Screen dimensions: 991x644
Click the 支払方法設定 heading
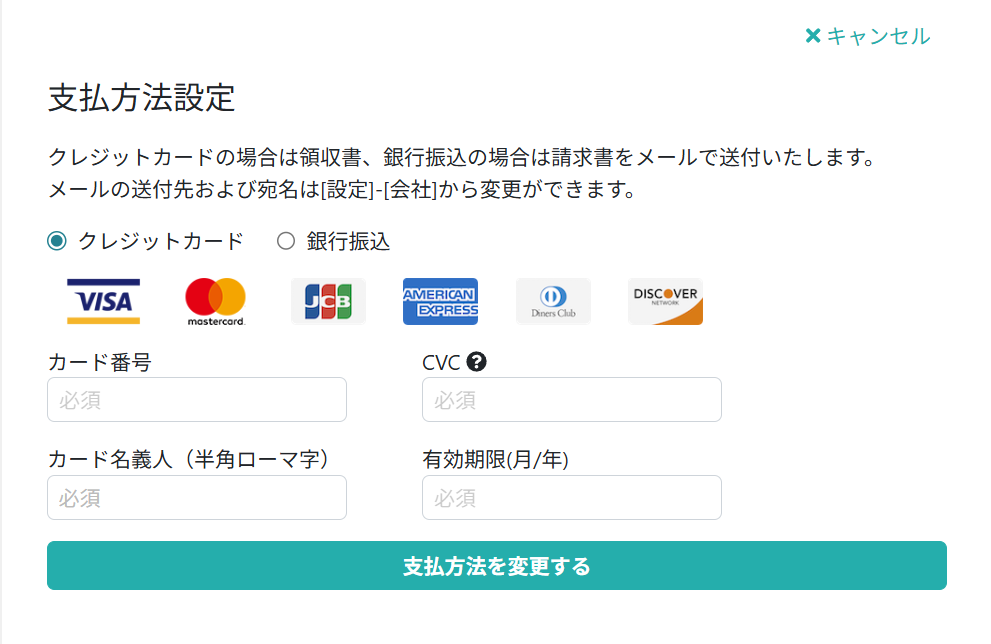click(x=142, y=98)
